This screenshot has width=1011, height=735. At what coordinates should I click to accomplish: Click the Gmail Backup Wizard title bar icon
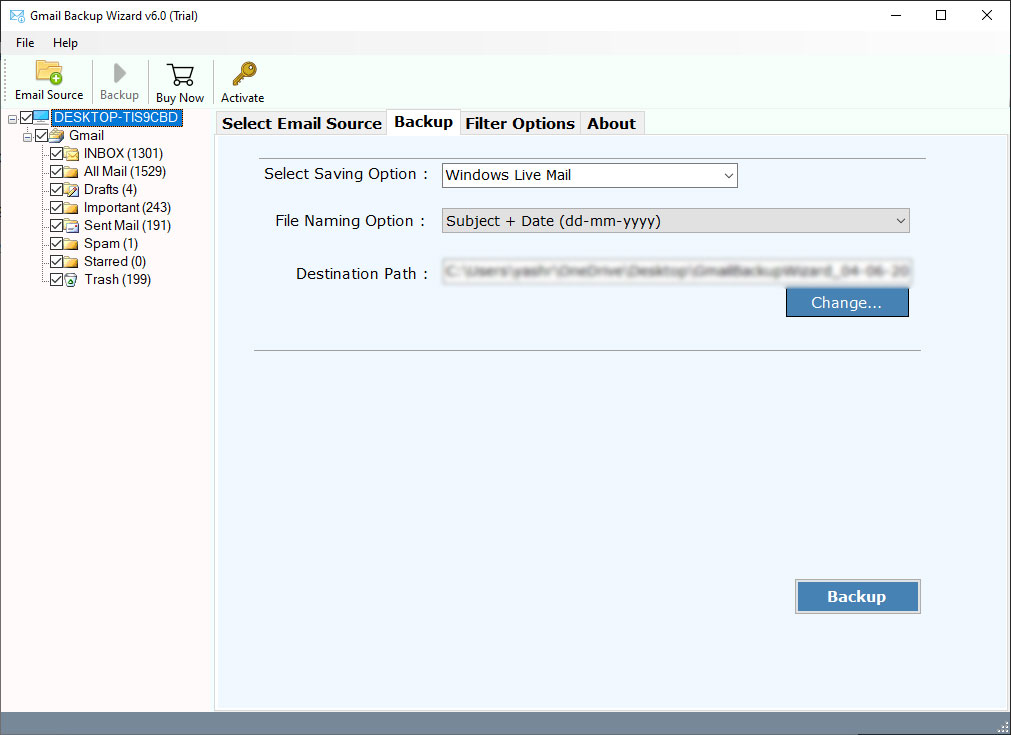point(17,15)
